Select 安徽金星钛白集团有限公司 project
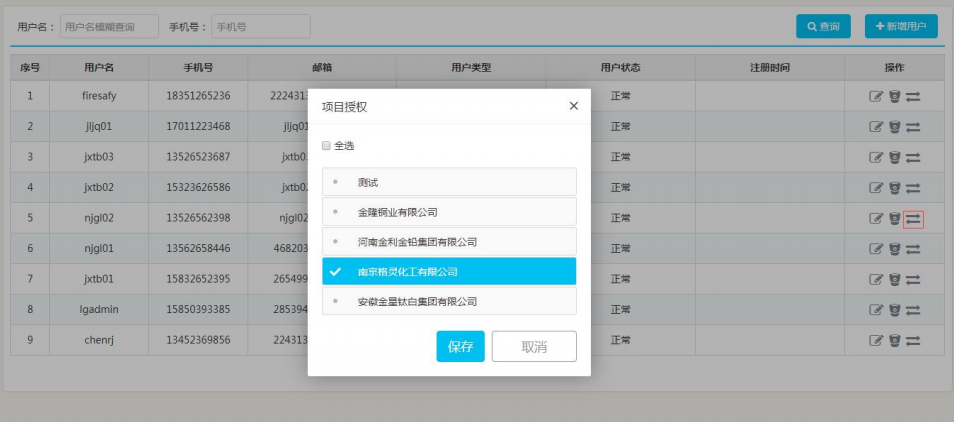Image resolution: width=954 pixels, height=422 pixels. pyautogui.click(x=449, y=301)
